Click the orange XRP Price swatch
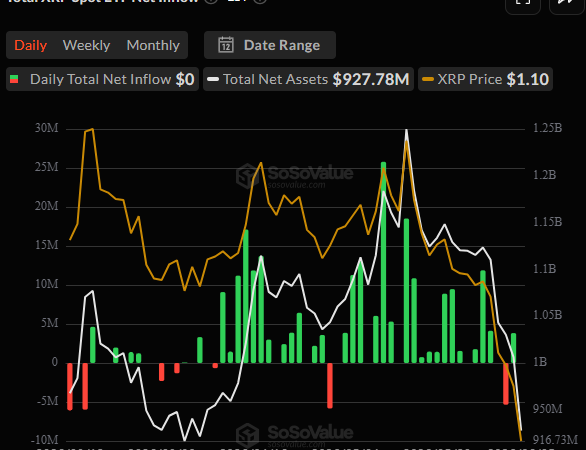The width and height of the screenshot is (586, 450). point(428,79)
